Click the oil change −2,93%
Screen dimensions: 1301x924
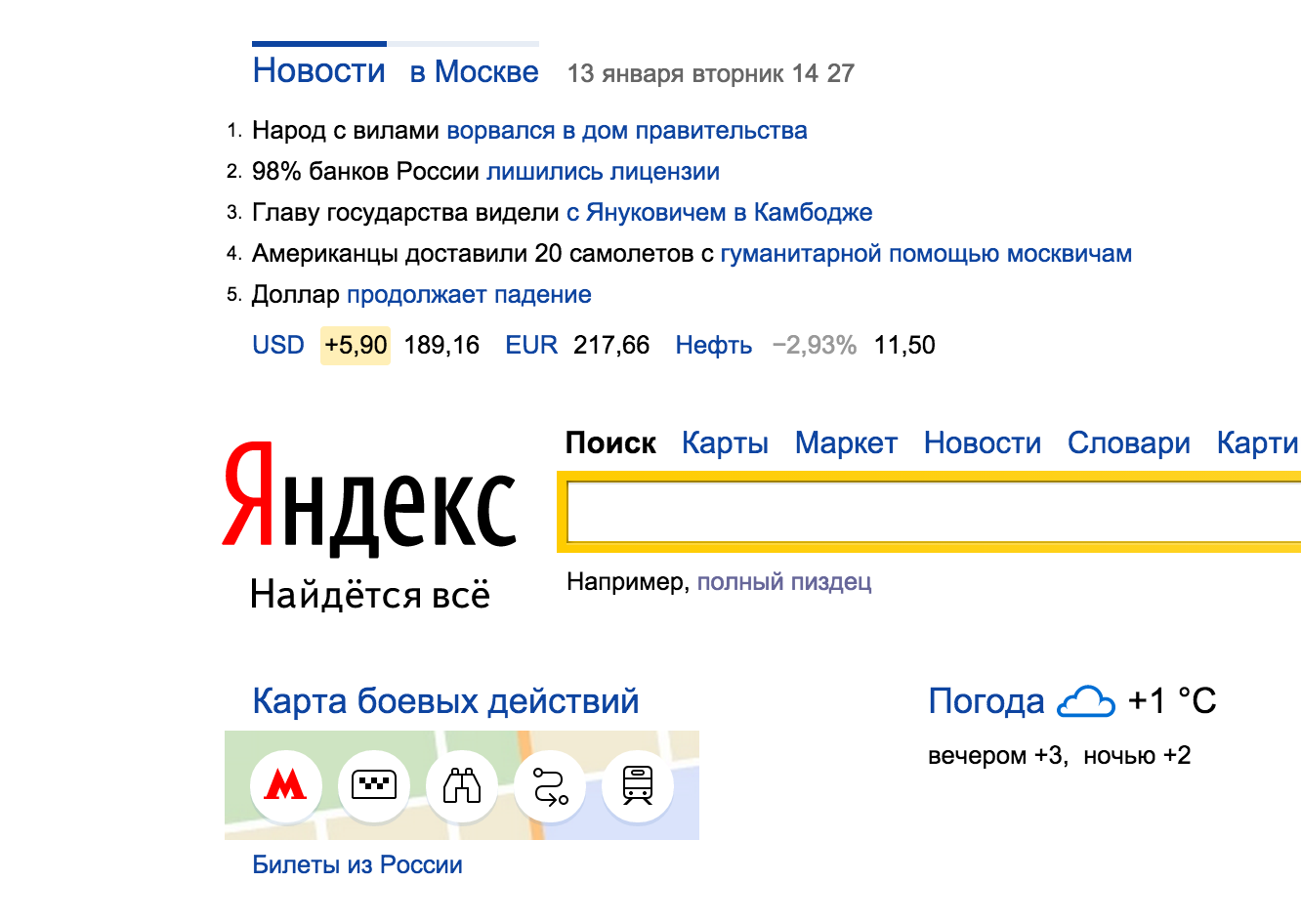coord(815,345)
